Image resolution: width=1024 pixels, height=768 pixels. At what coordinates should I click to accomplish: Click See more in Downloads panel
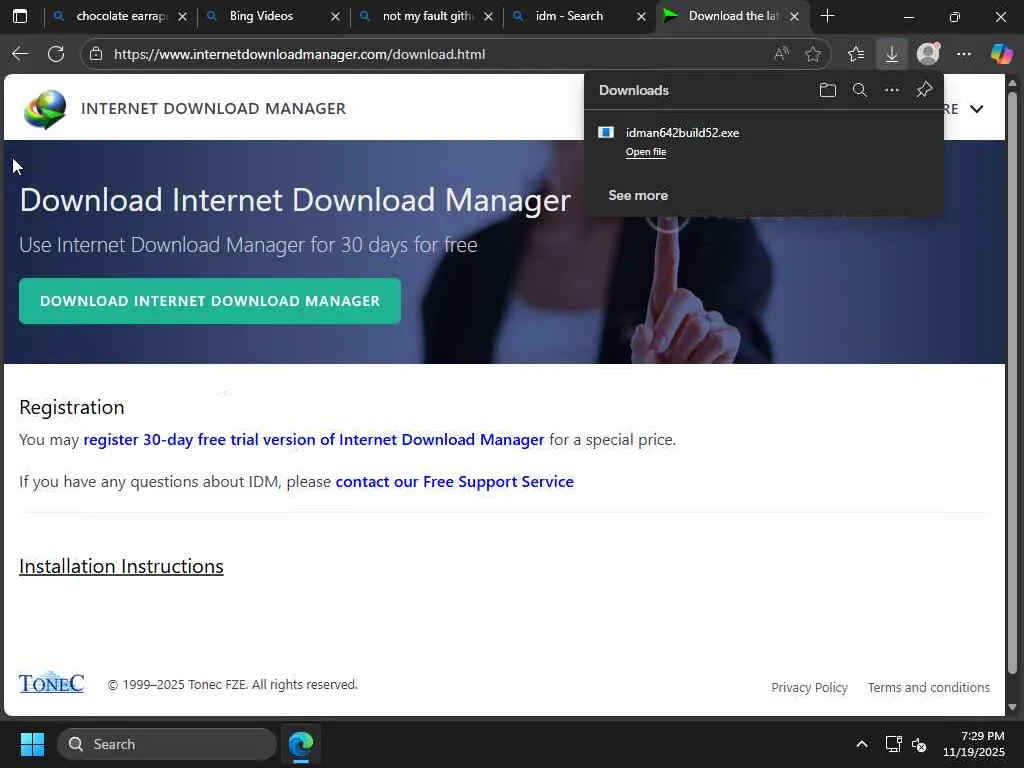(x=638, y=195)
